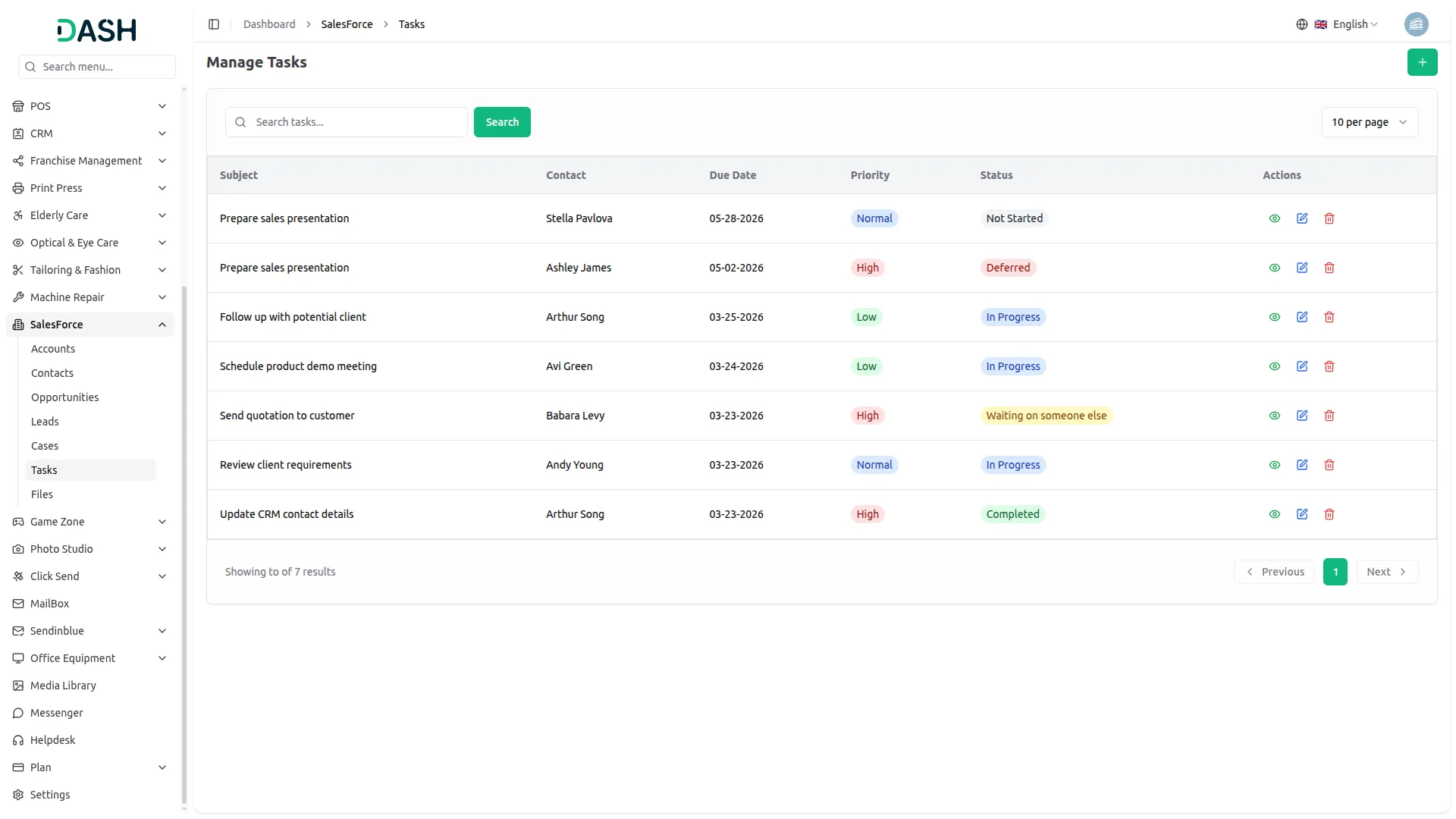Expand the Photo Studio menu
The image size is (1456, 819).
pos(89,549)
